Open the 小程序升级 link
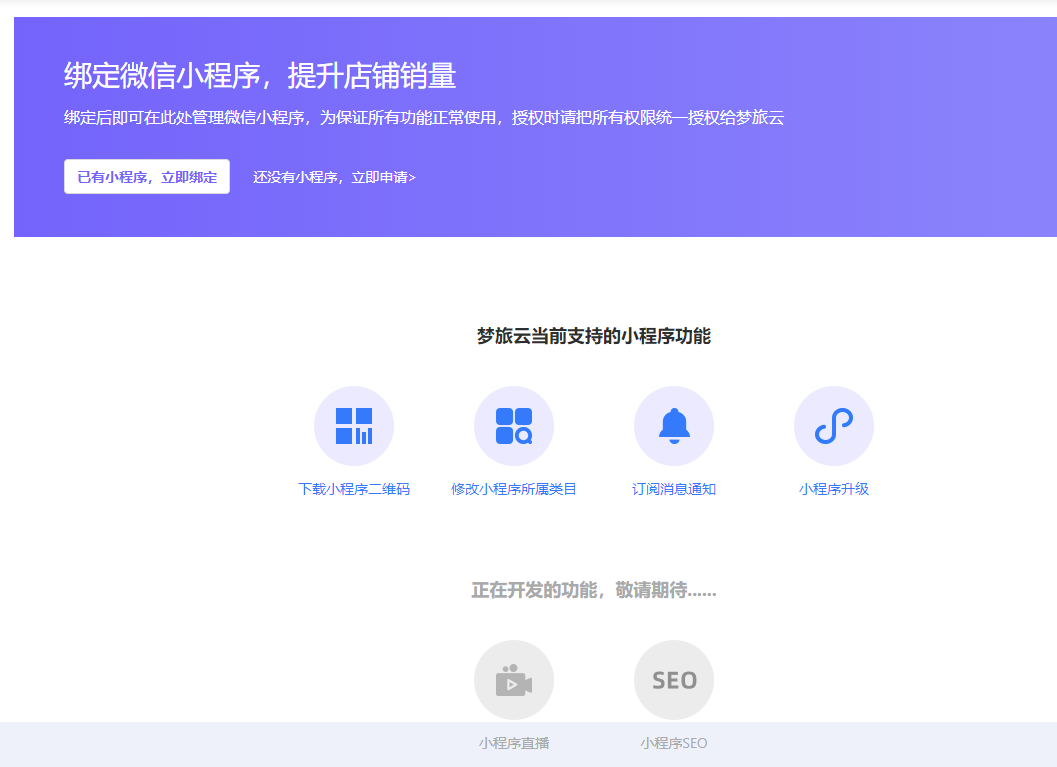 (x=834, y=489)
